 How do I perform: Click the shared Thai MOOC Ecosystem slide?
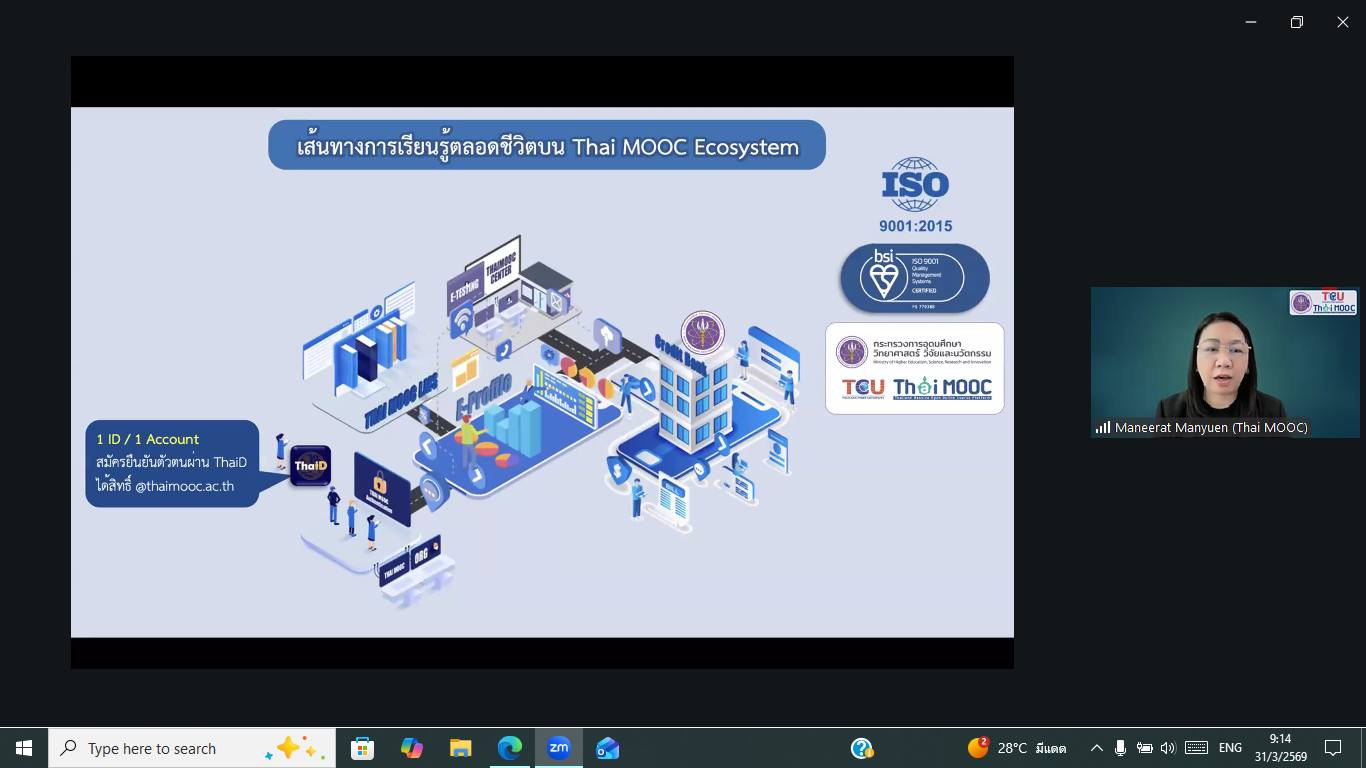(542, 371)
